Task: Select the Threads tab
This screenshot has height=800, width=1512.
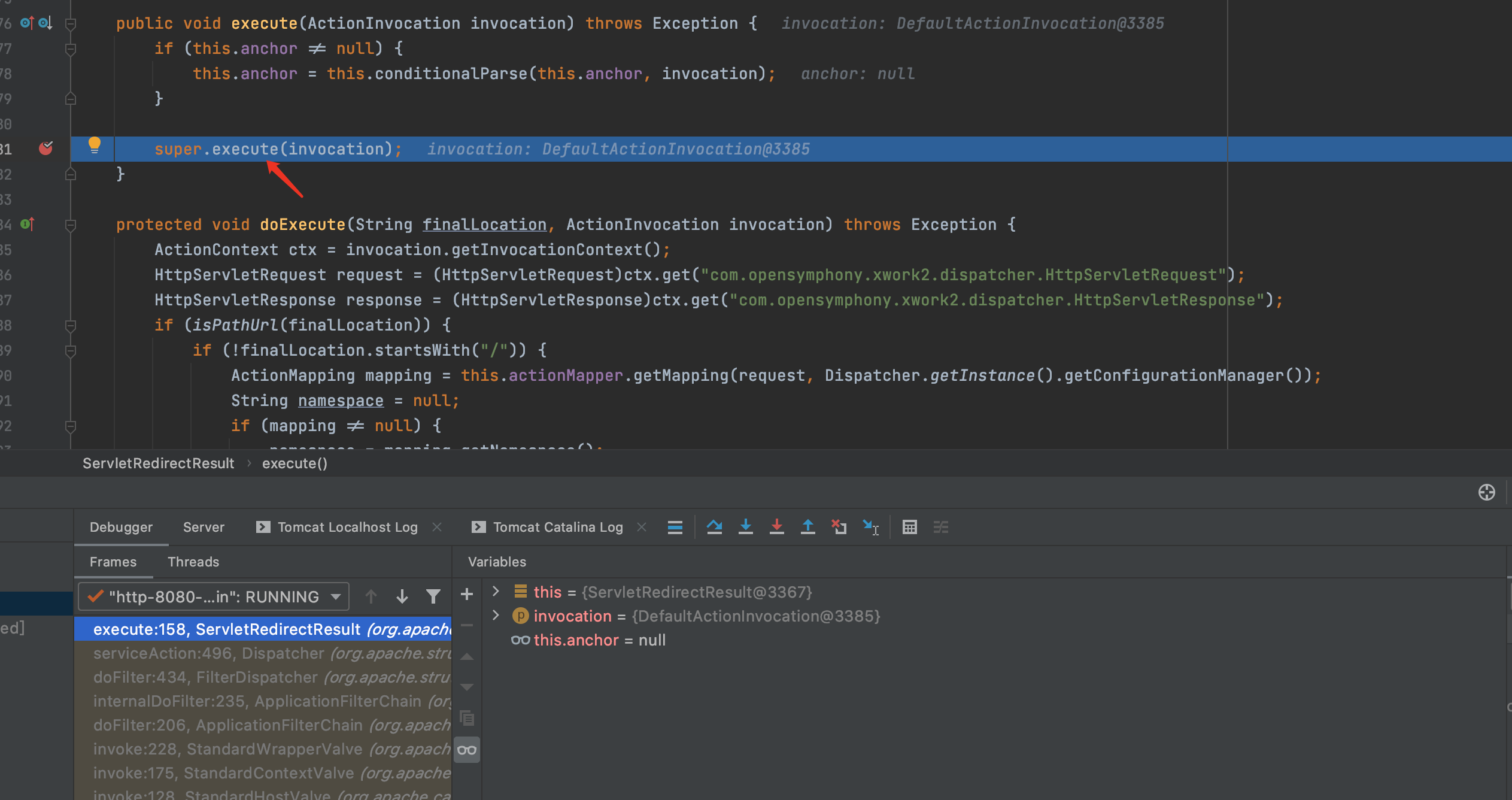Action: (193, 562)
